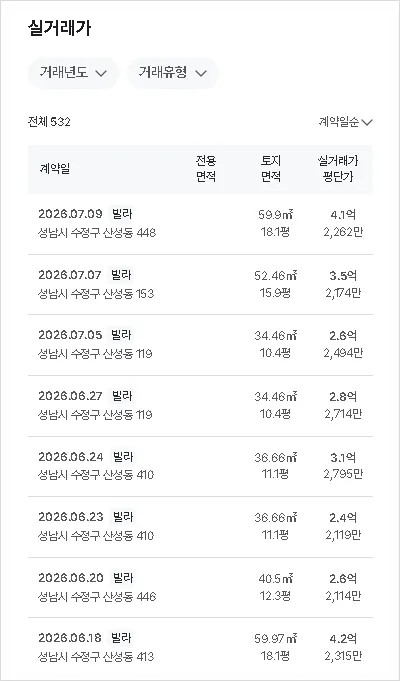The image size is (400, 681).
Task: Click the chevron arrow in 거래유형 pill
Action: (201, 73)
